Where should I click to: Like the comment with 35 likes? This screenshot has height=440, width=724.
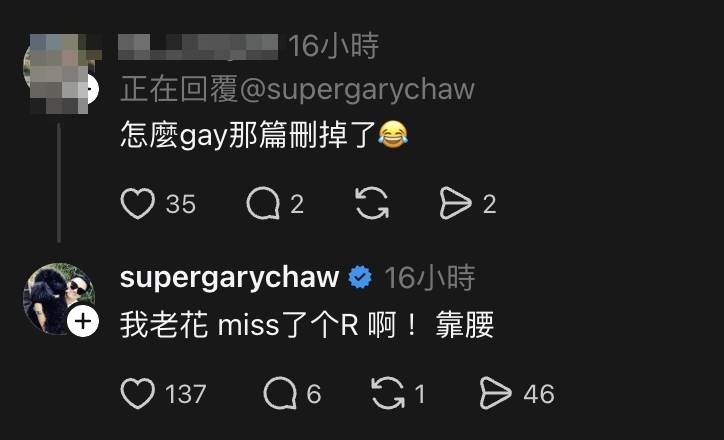(138, 204)
